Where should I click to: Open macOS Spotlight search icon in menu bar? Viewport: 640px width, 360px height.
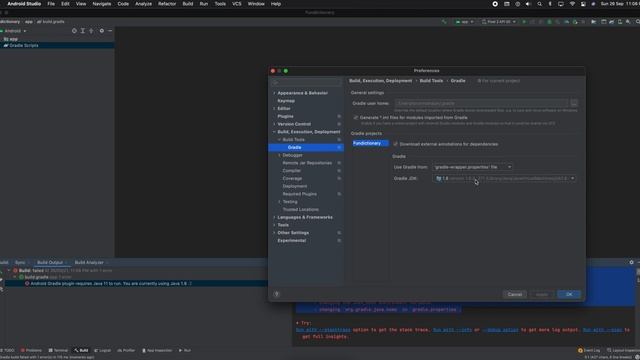pyautogui.click(x=540, y=4)
